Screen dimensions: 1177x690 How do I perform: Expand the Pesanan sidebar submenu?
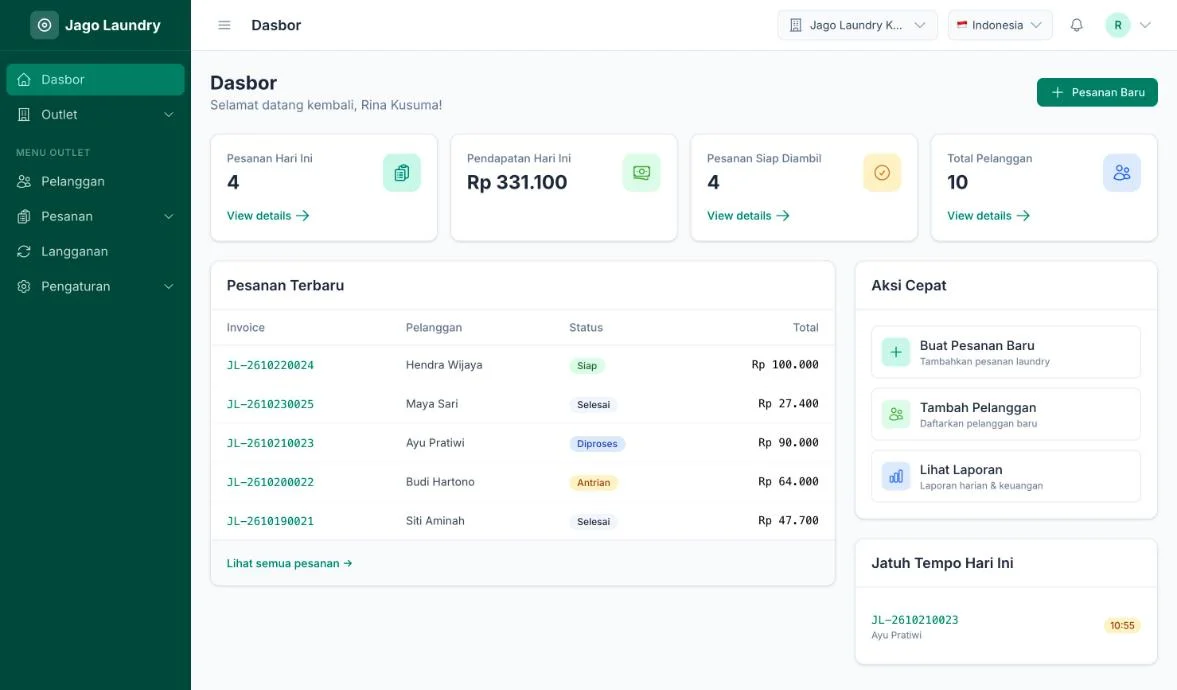click(95, 216)
